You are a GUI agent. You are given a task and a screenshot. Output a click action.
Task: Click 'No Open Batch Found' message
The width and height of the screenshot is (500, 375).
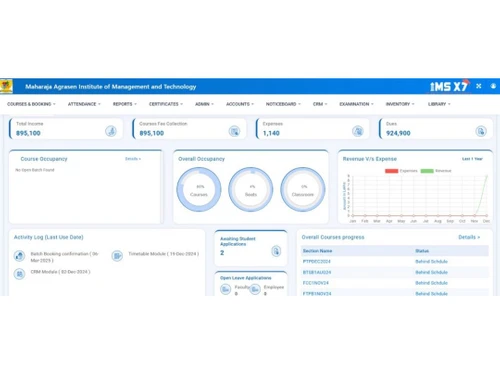pyautogui.click(x=35, y=170)
